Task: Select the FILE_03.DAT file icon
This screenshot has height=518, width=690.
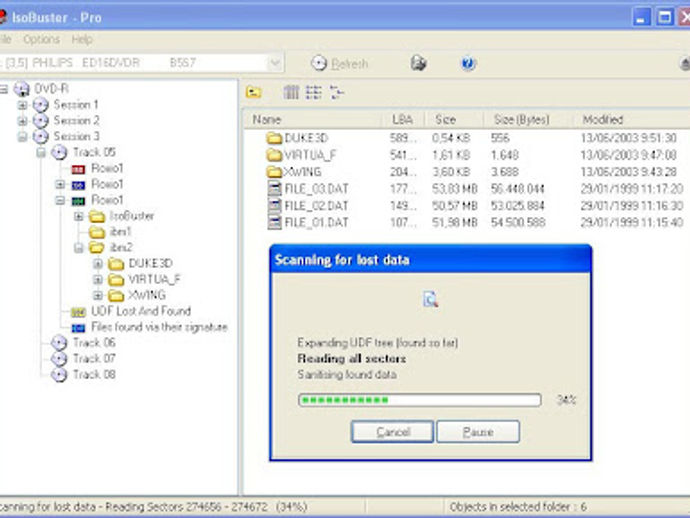Action: (275, 189)
